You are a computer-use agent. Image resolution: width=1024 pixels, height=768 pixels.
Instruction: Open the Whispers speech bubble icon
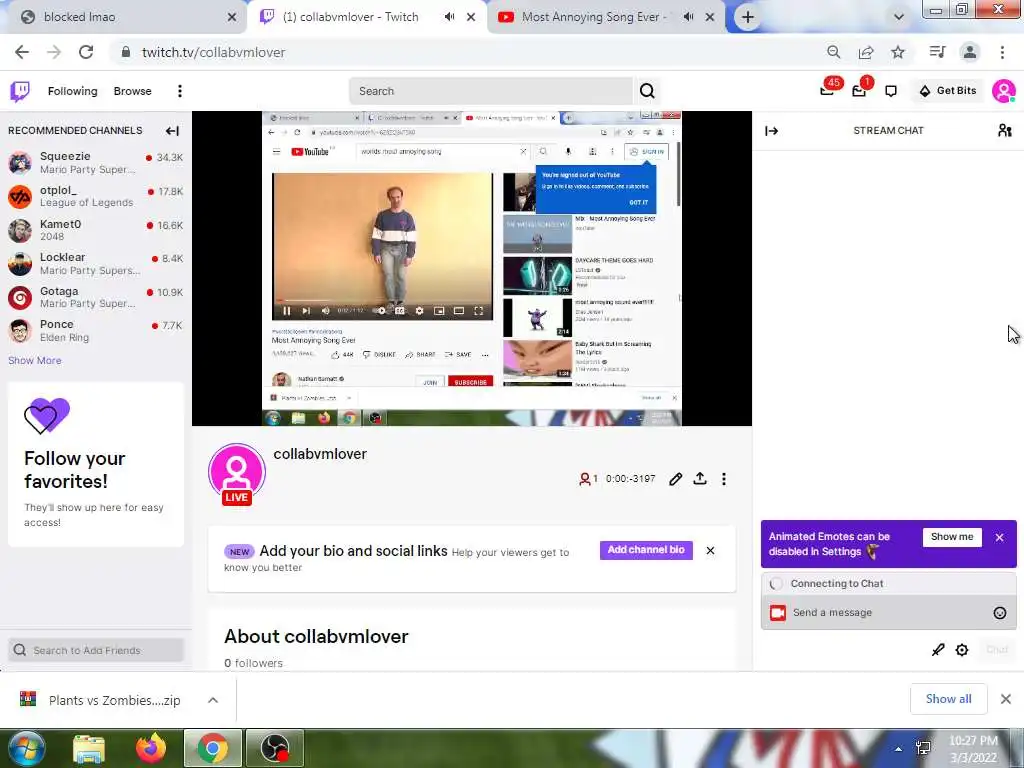pyautogui.click(x=891, y=91)
